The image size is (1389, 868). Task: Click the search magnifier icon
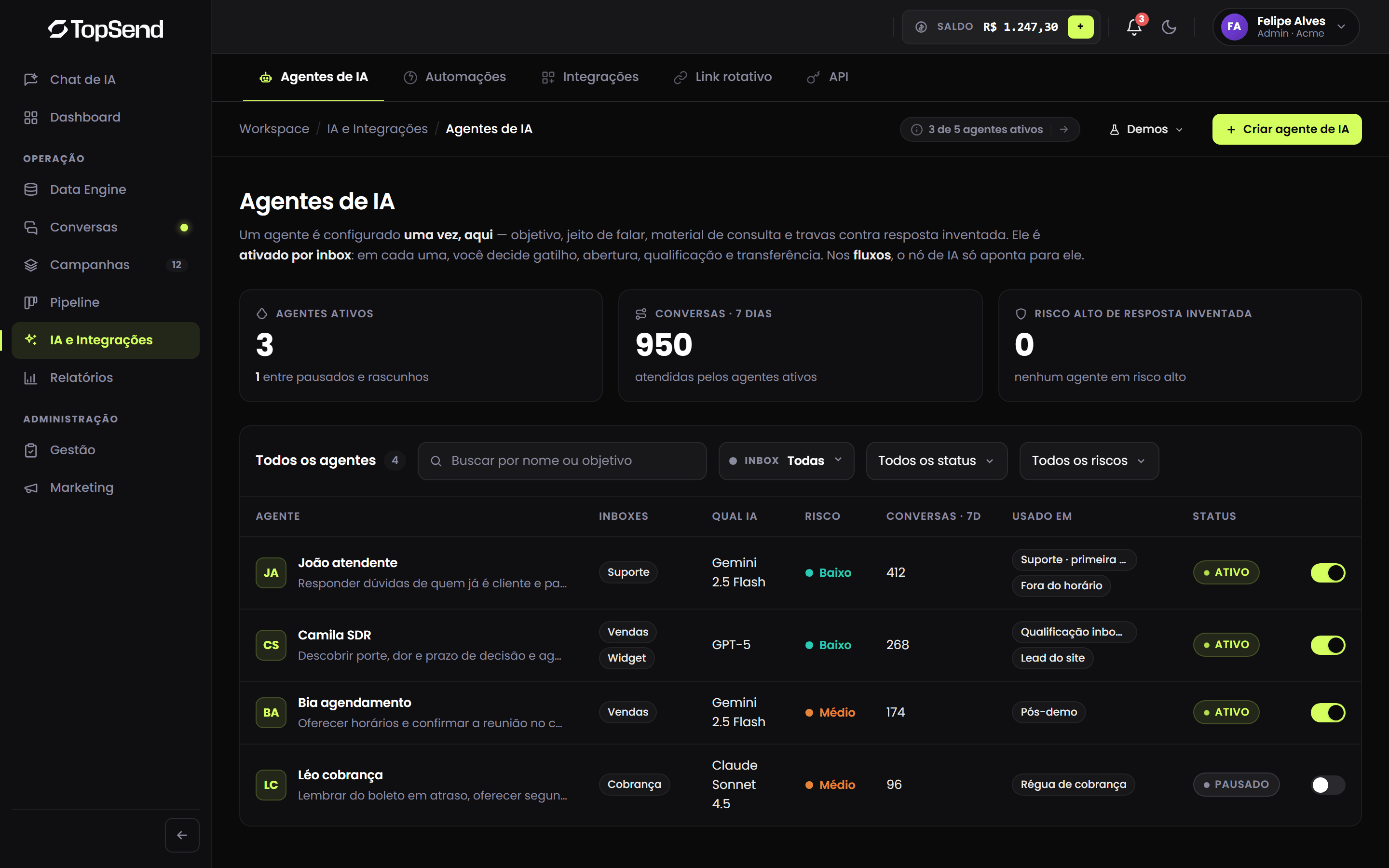coord(436,461)
